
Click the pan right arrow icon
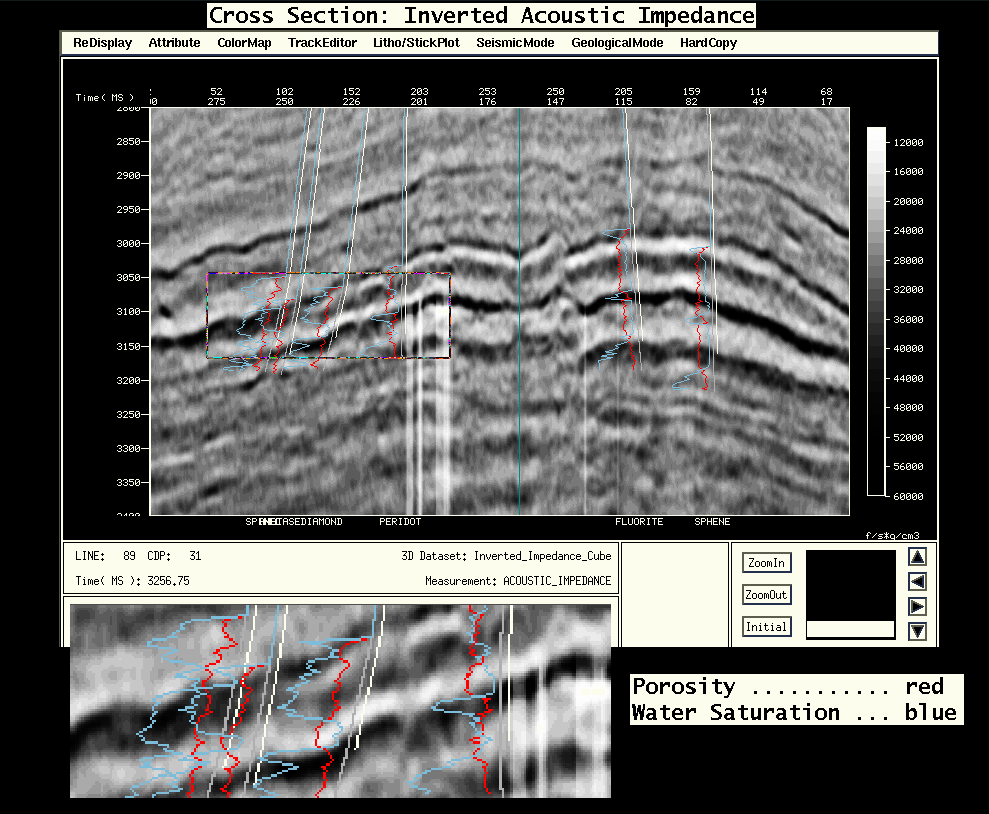(917, 607)
